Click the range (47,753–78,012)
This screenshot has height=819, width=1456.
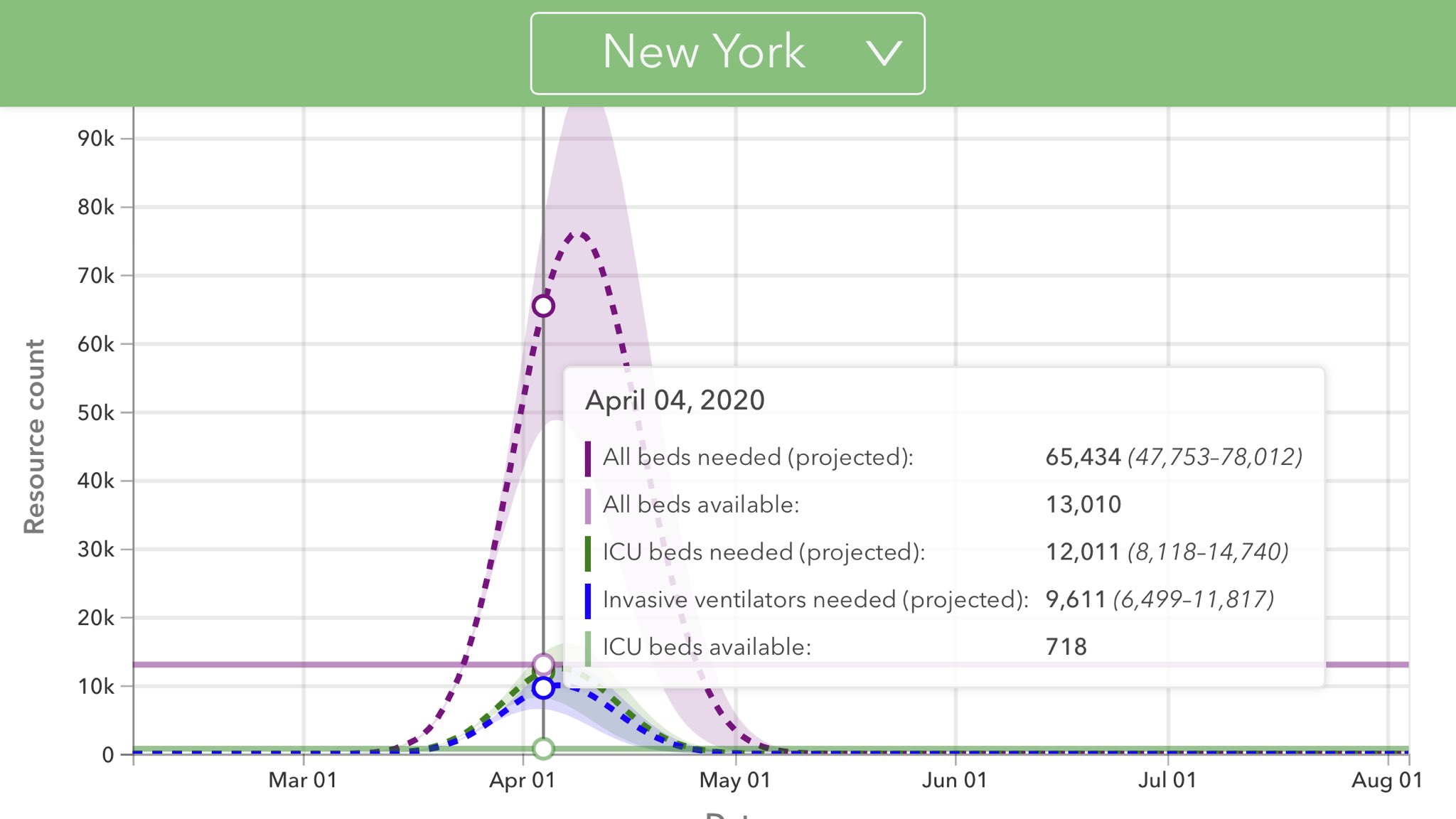1215,457
